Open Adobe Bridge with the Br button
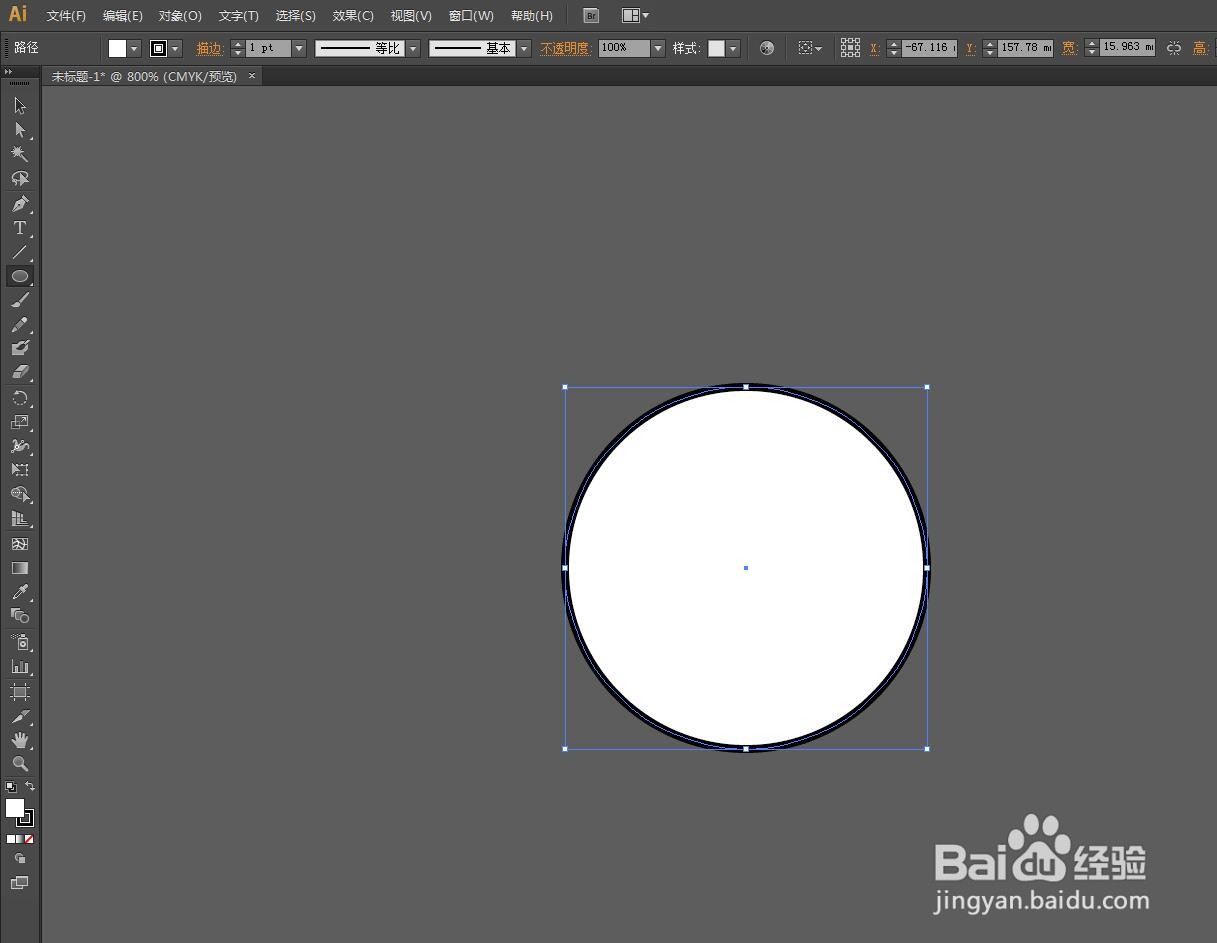The image size is (1217, 943). tap(591, 16)
